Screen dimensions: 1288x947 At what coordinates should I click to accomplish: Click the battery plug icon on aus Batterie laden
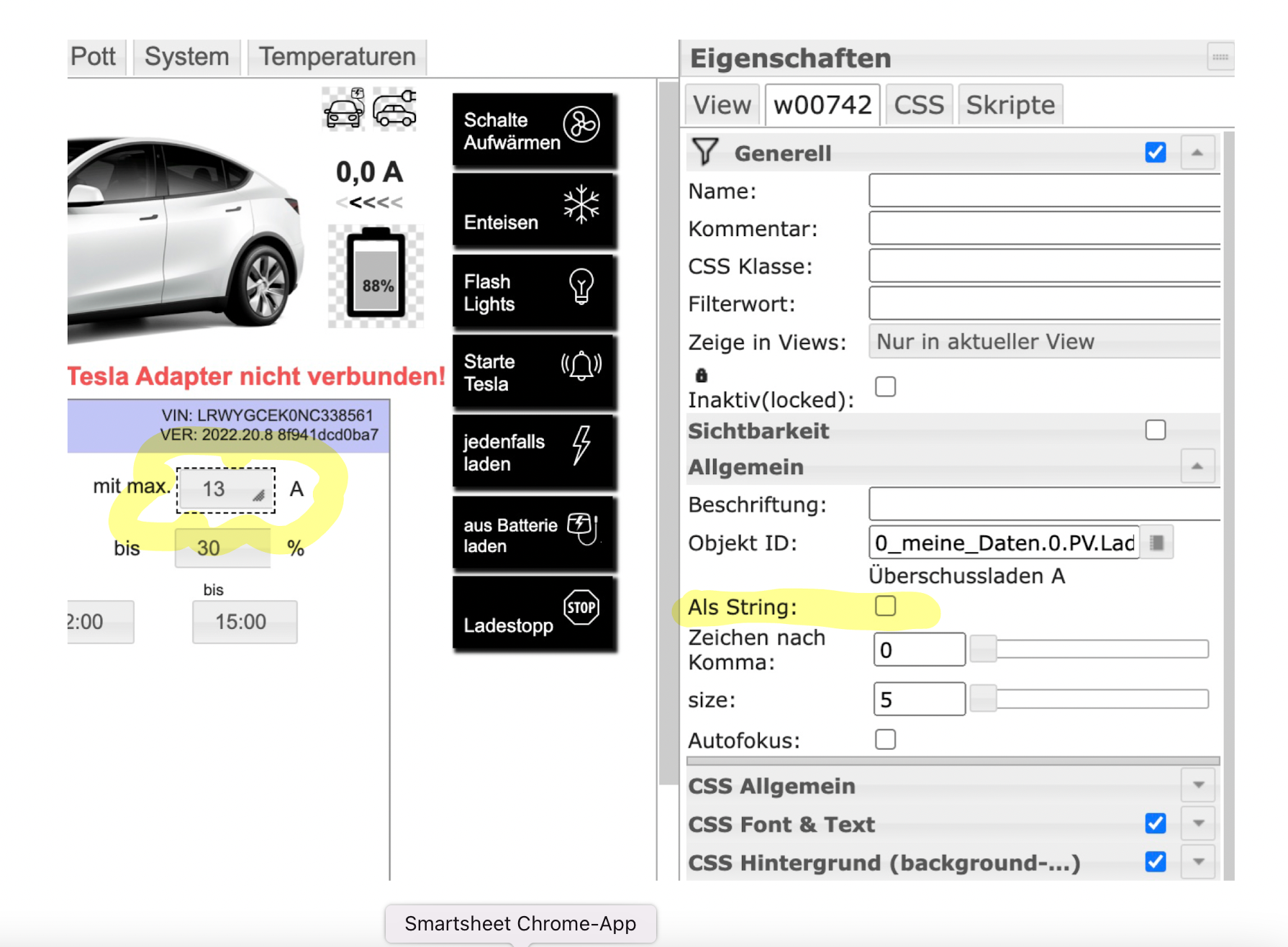coord(583,528)
